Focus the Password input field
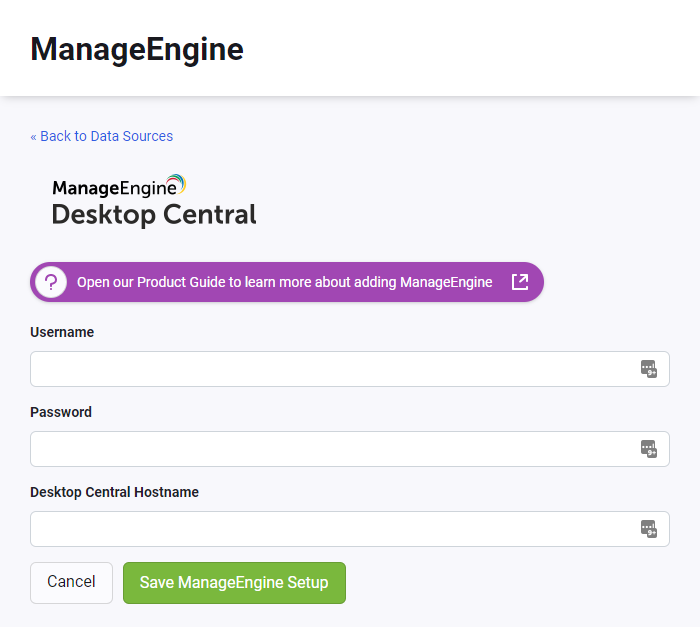The image size is (700, 627). [350, 449]
